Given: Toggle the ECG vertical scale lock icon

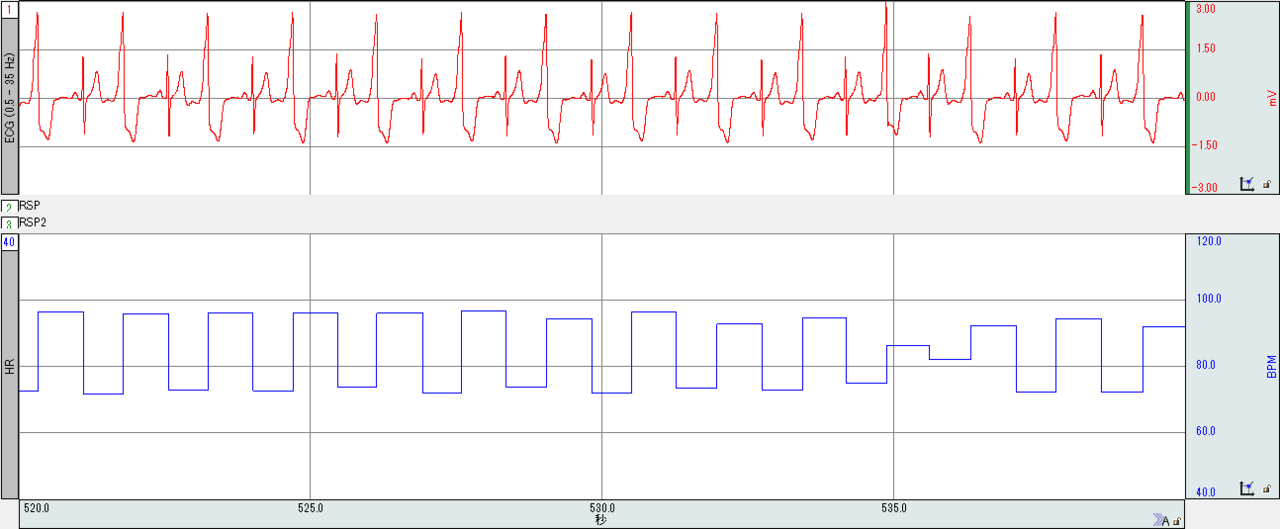Looking at the screenshot, I should (1266, 185).
